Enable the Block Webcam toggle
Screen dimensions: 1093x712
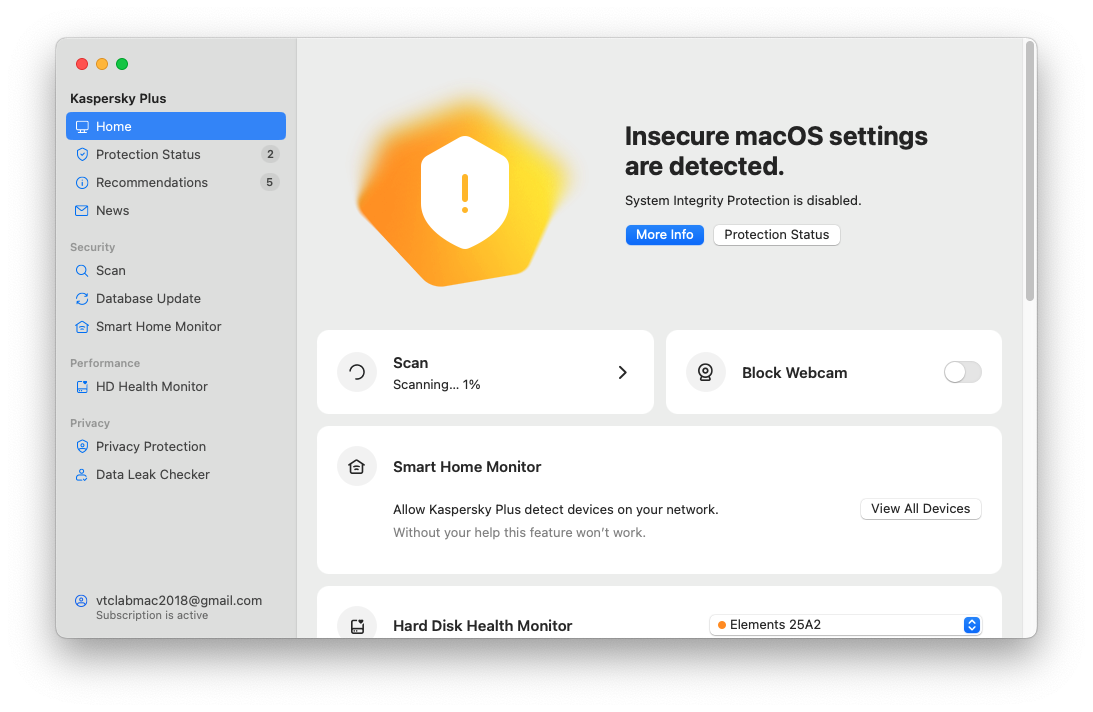[x=962, y=372]
